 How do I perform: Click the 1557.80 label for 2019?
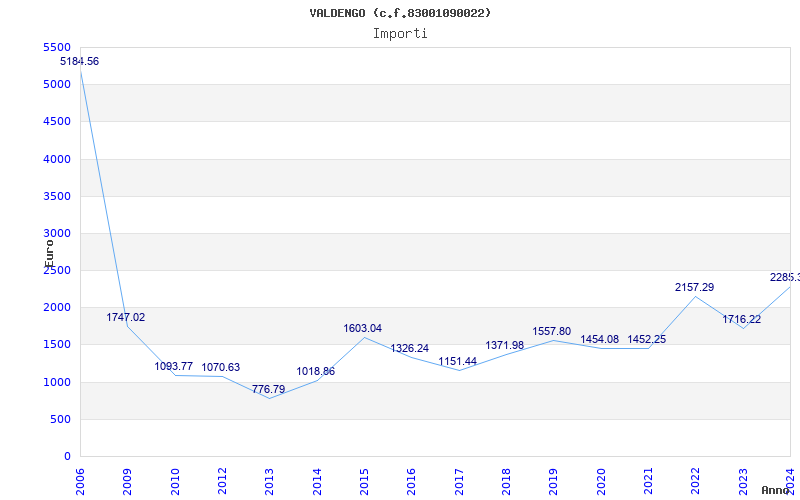(x=552, y=332)
